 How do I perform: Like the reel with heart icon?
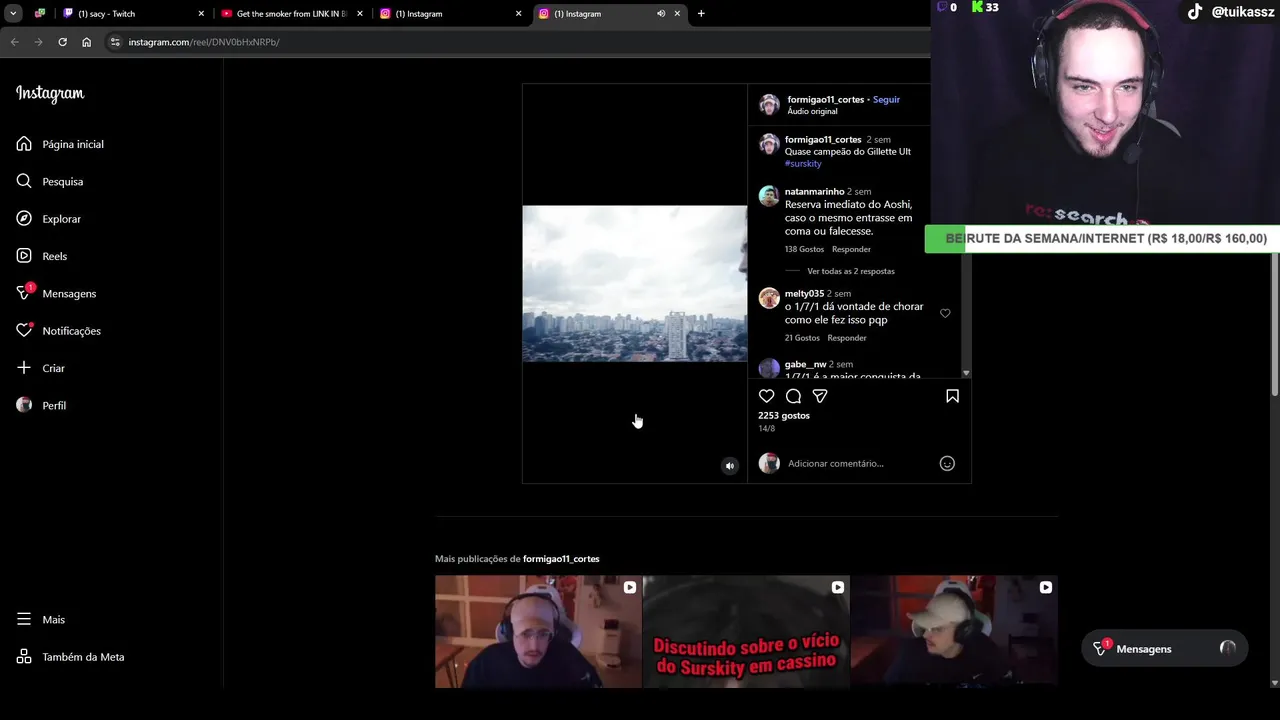click(767, 396)
